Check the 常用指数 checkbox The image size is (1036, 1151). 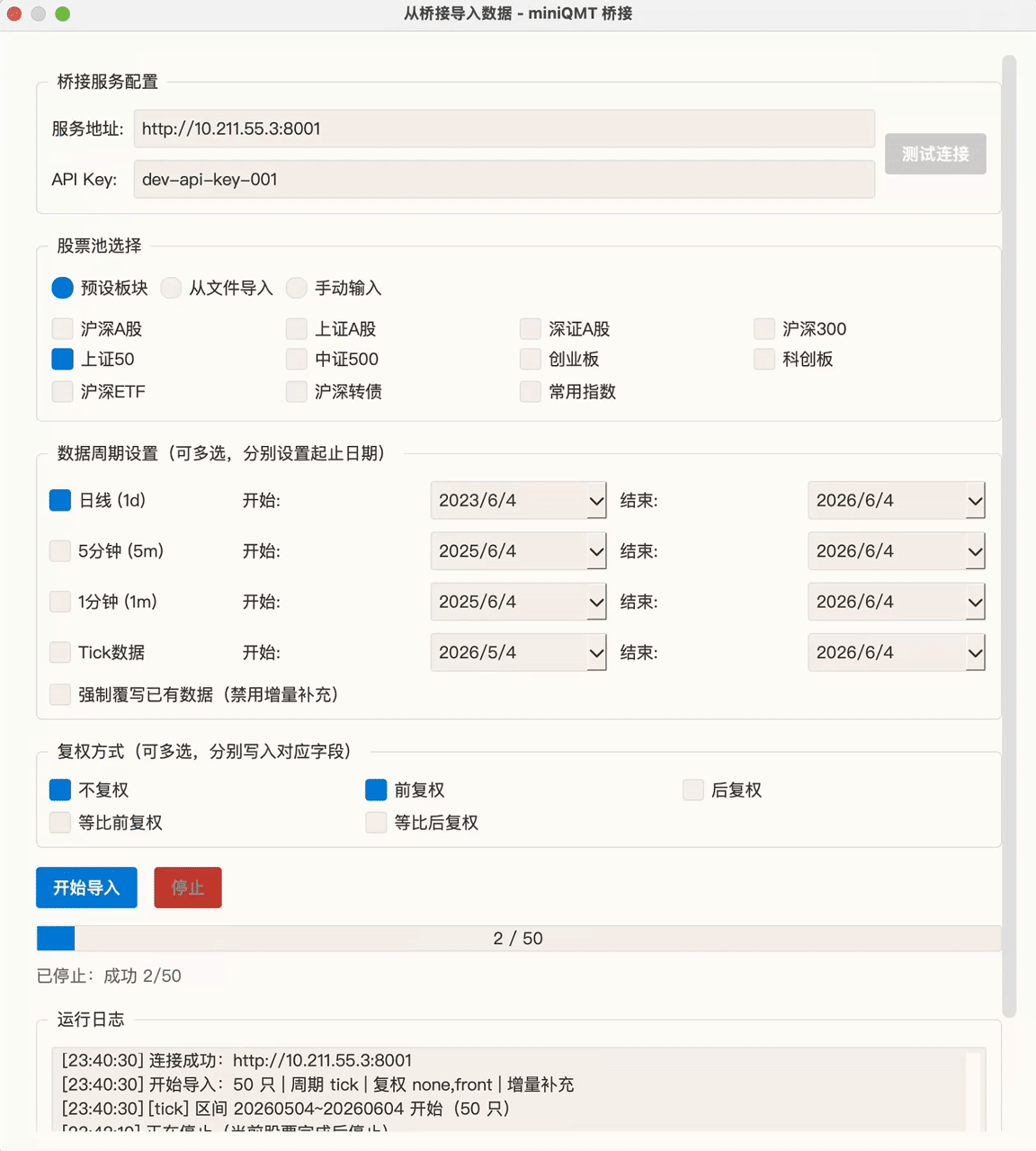tap(531, 391)
